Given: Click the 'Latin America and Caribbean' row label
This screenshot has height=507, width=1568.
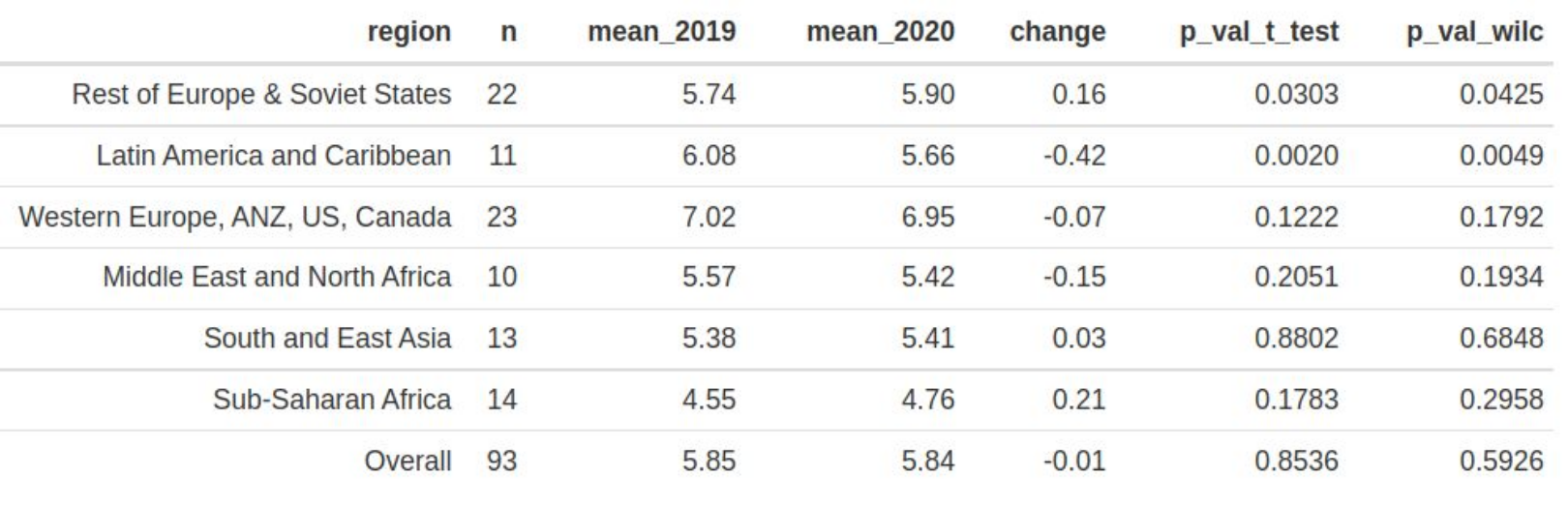Looking at the screenshot, I should pos(273,155).
